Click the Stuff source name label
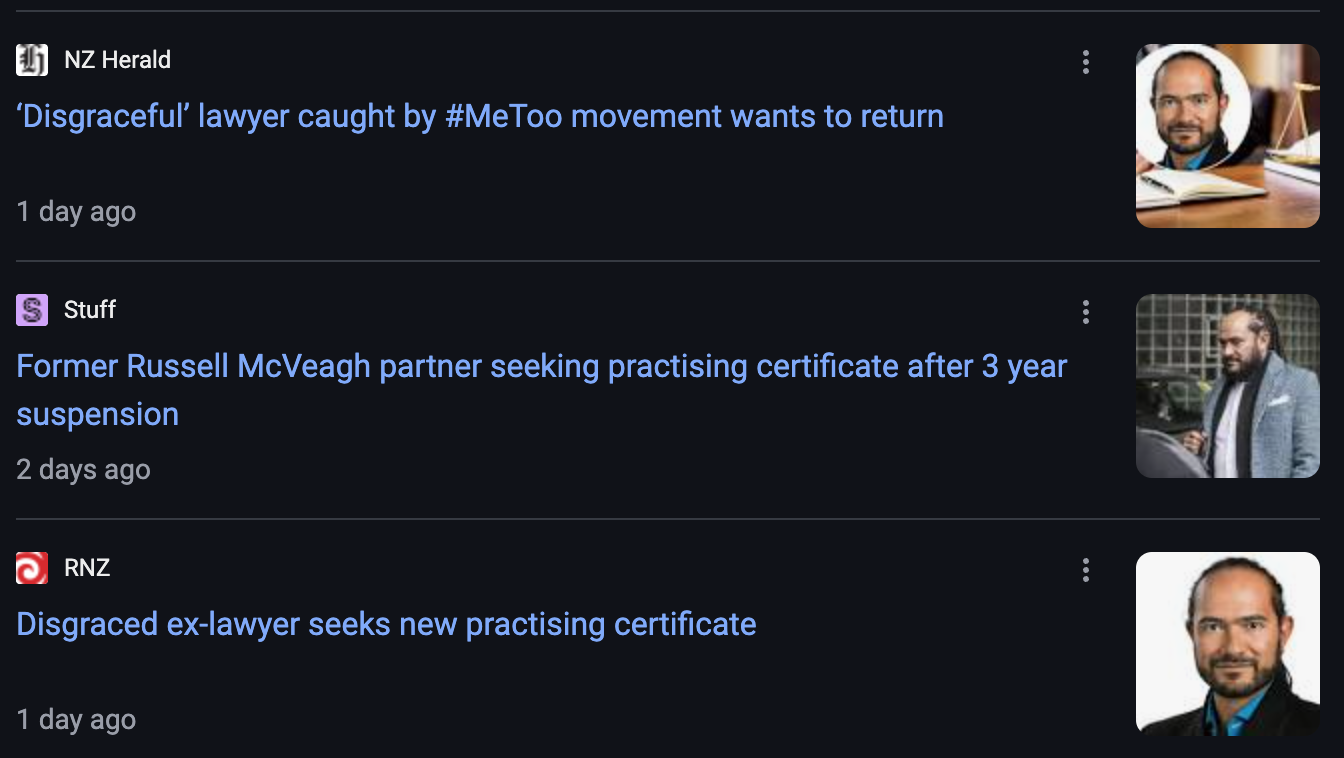The image size is (1344, 758). [90, 310]
